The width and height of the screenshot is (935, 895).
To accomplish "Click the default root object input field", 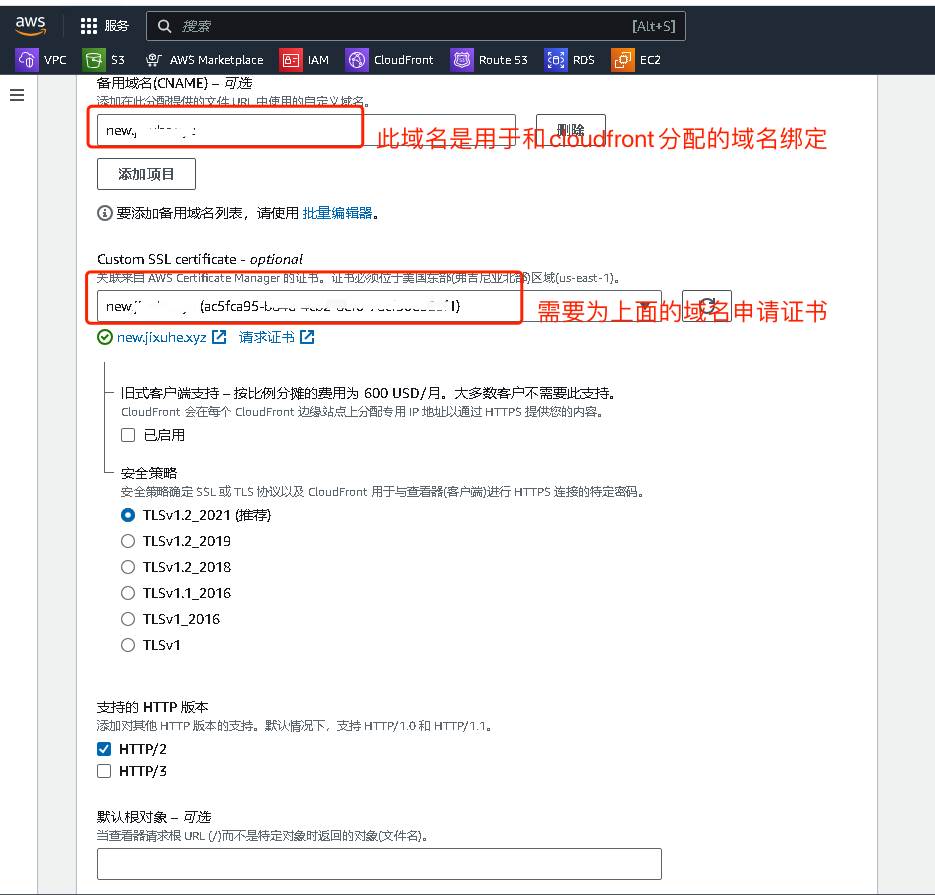I will click(379, 864).
